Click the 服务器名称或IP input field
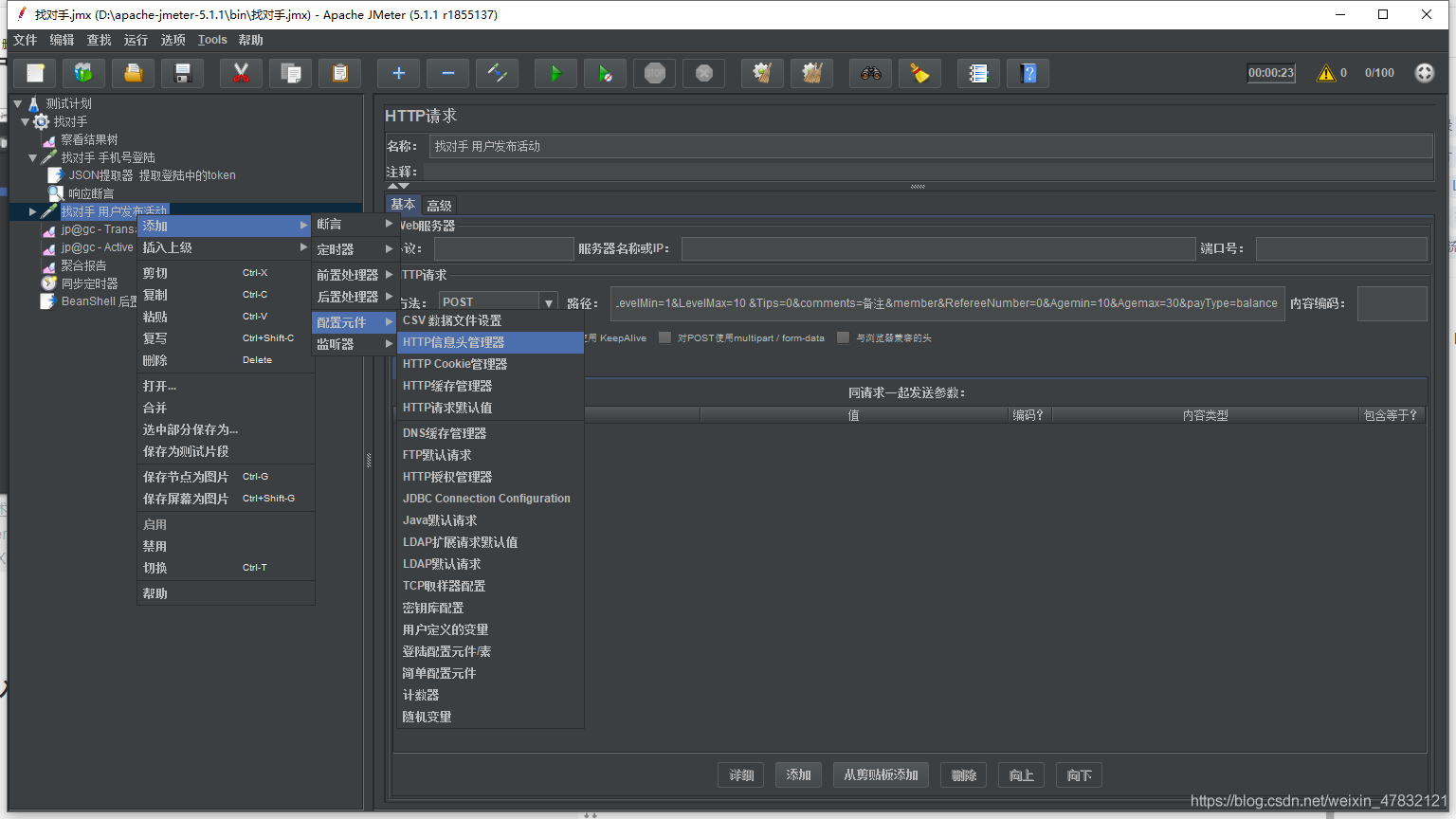This screenshot has width=1456, height=819. coord(938,248)
